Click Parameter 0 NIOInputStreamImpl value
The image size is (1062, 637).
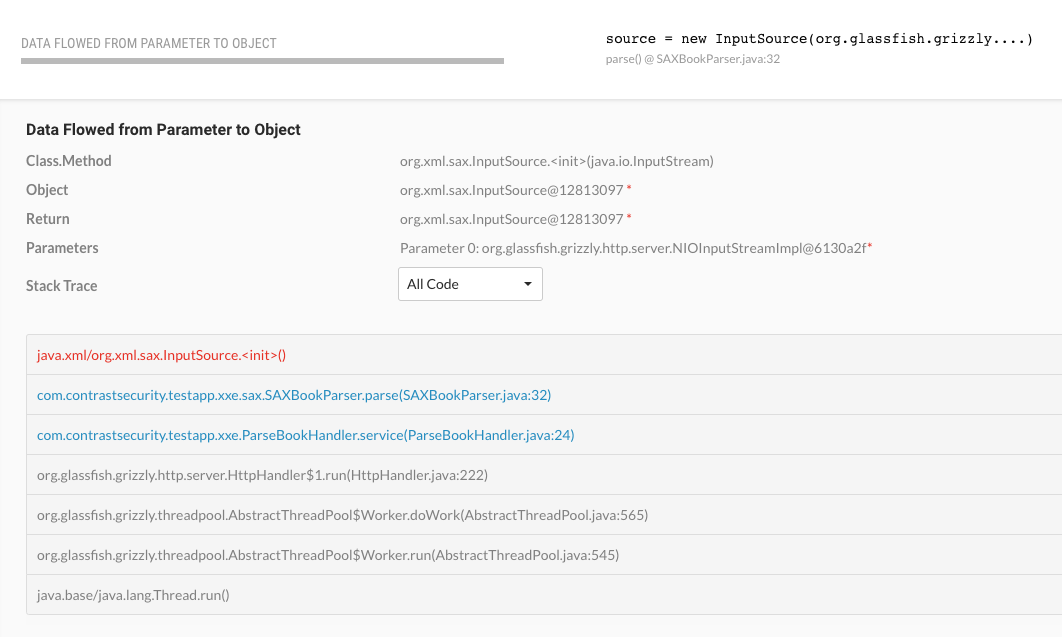633,248
